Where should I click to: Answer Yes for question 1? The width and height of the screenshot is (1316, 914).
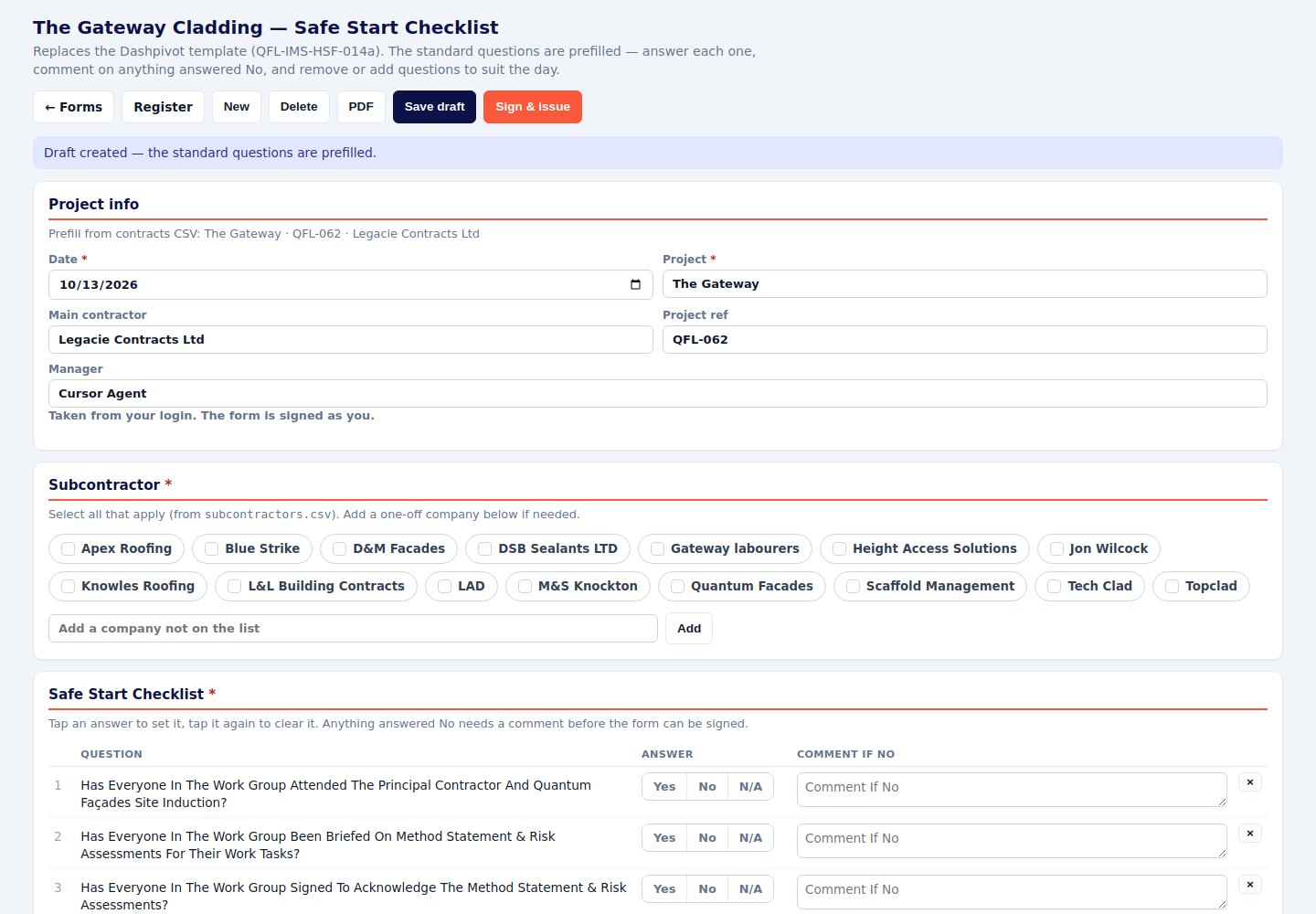click(x=664, y=787)
